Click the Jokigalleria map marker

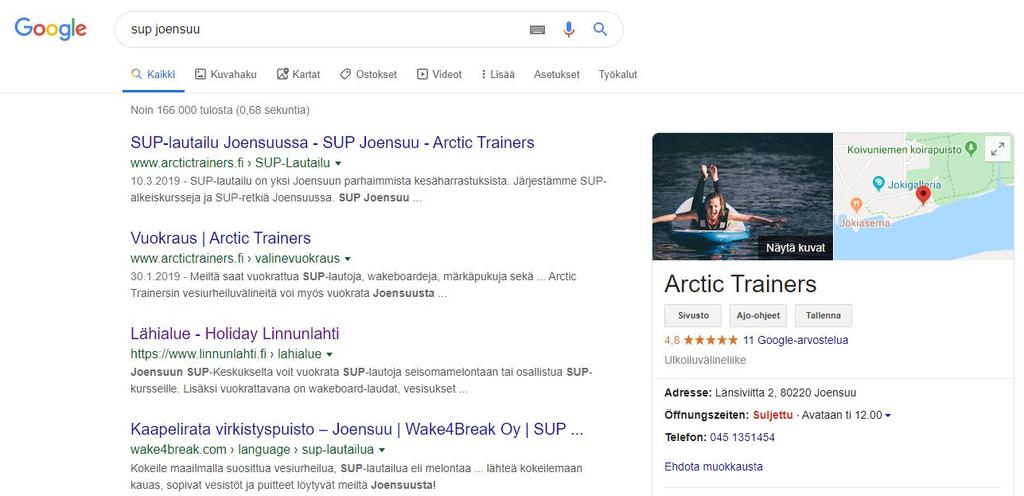[879, 183]
